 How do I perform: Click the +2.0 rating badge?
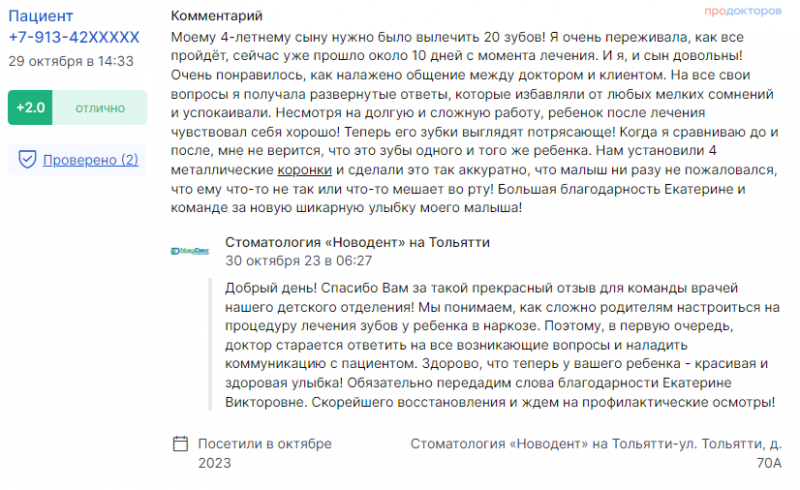[30, 108]
